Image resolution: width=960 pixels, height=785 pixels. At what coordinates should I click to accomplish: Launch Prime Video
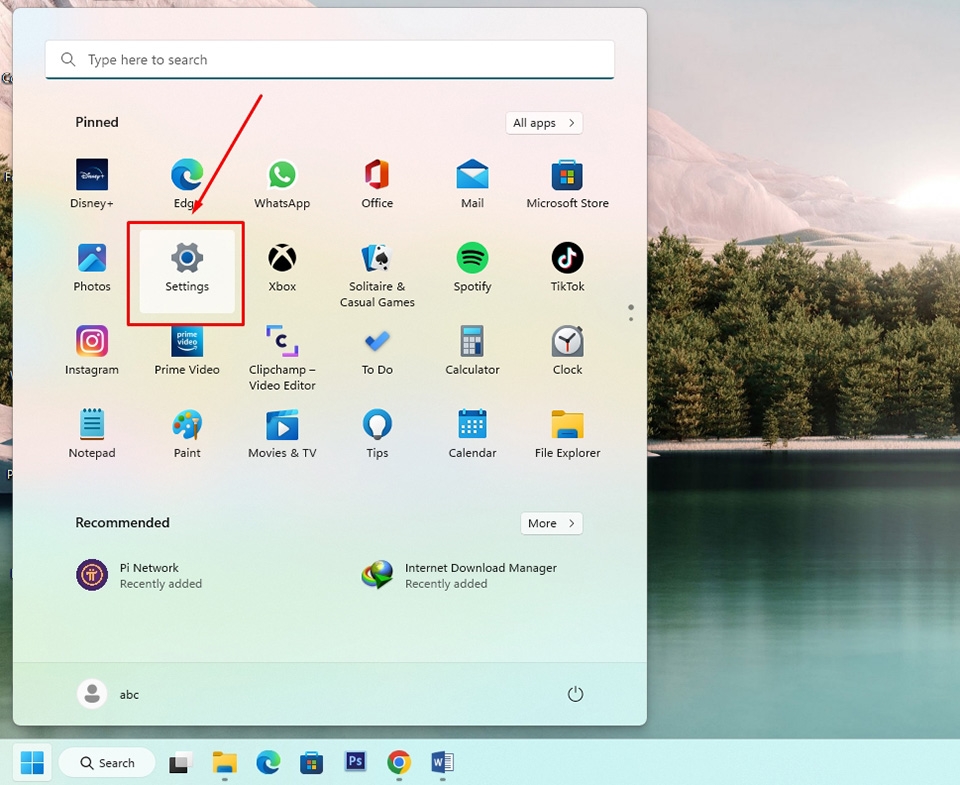[x=187, y=350]
